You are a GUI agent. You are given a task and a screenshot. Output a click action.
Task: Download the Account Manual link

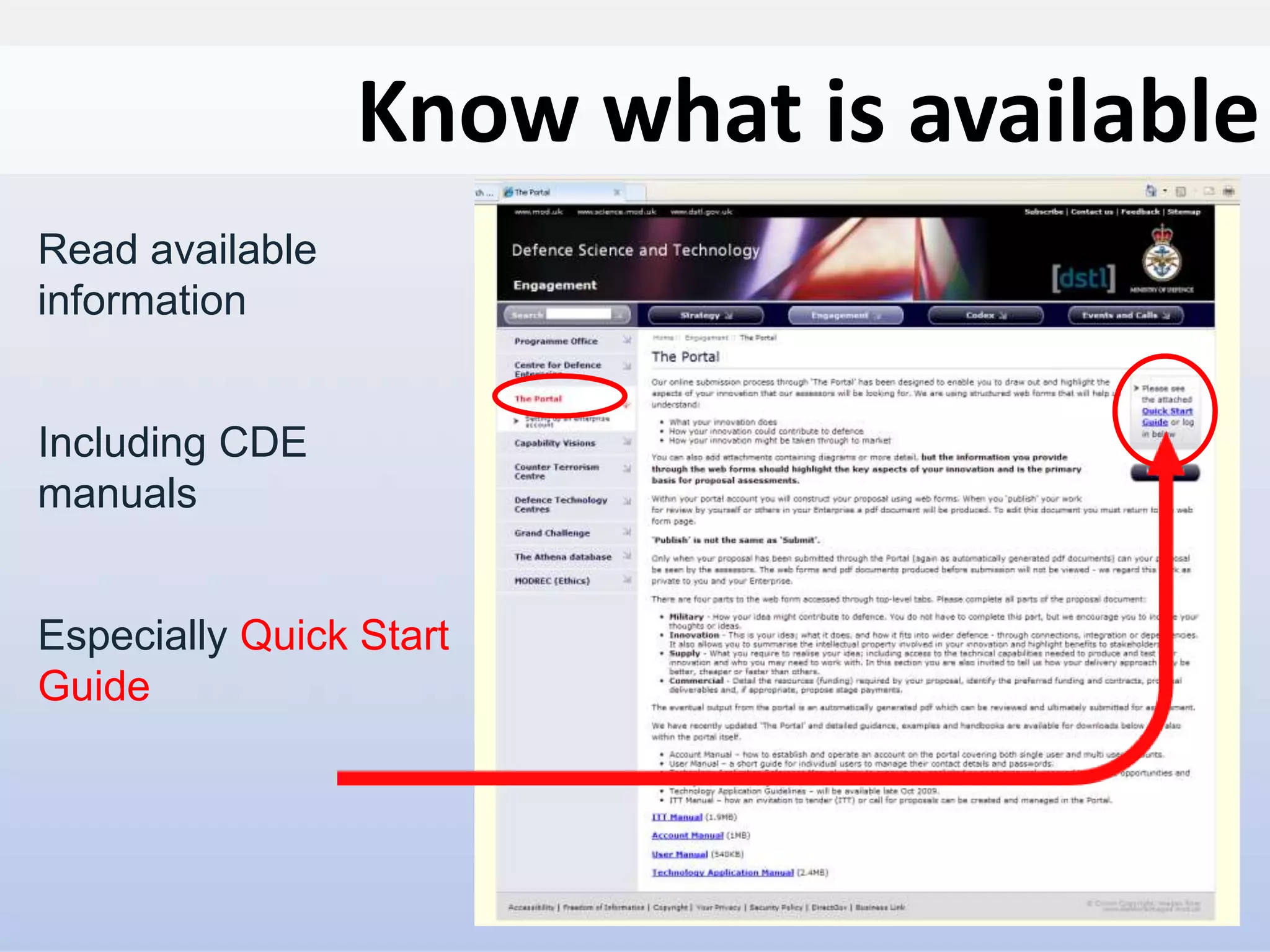tap(688, 835)
